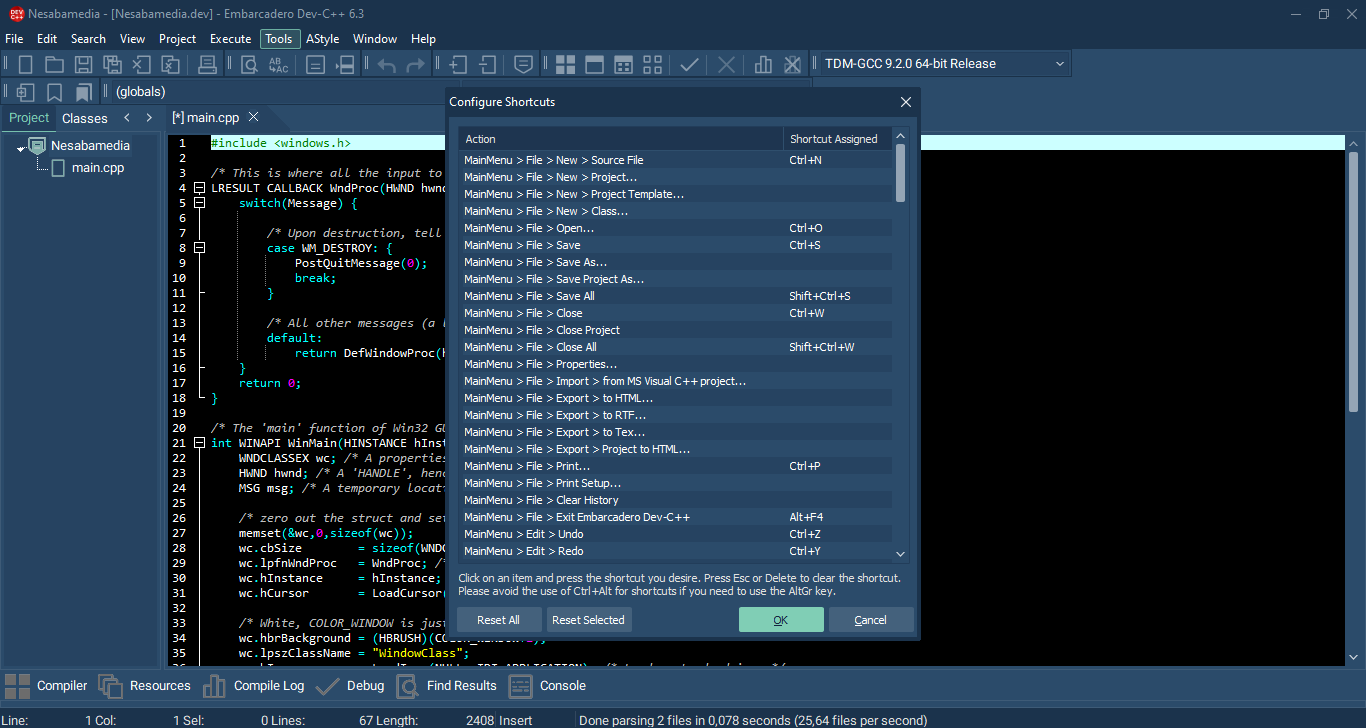Viewport: 1366px width, 728px height.
Task: Click the Save All toolbar icon
Action: point(113,65)
